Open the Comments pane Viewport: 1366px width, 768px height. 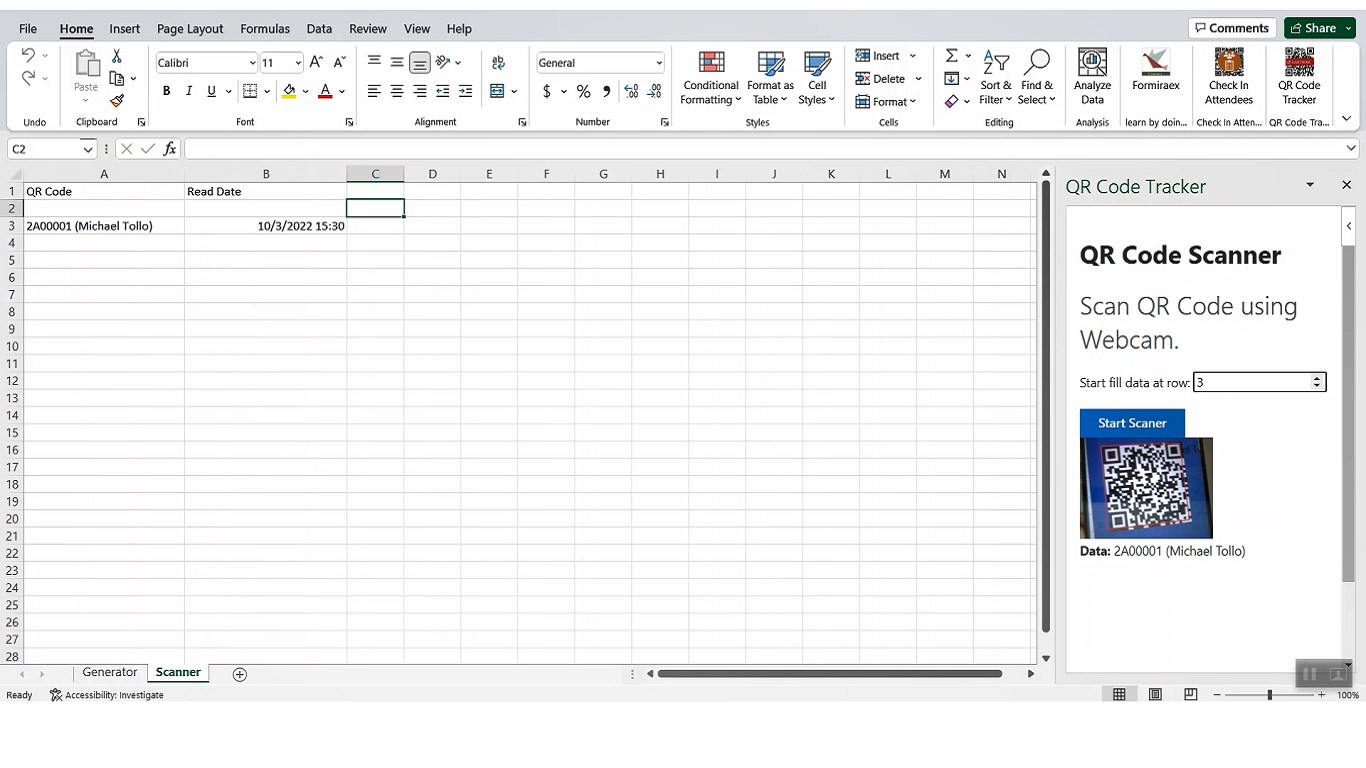click(x=1231, y=28)
